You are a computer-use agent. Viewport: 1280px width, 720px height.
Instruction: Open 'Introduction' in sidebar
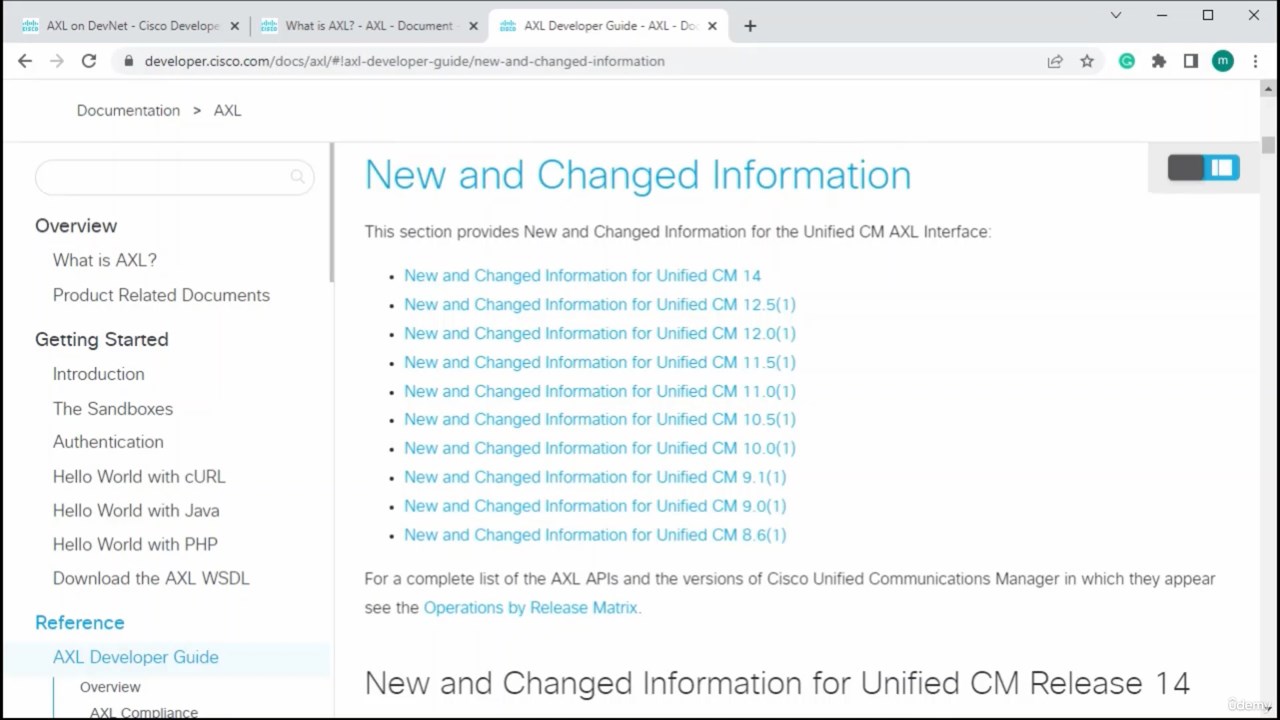[x=98, y=374]
